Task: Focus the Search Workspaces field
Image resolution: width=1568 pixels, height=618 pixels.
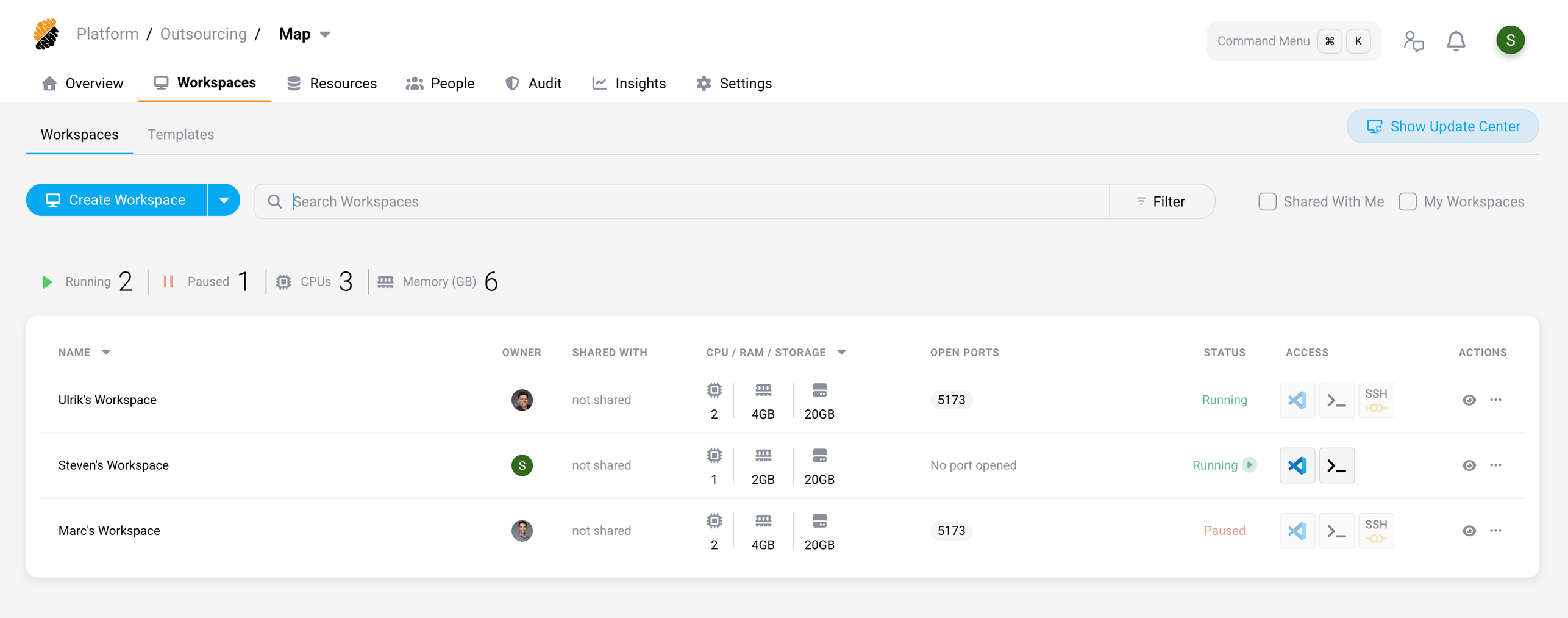Action: click(695, 201)
